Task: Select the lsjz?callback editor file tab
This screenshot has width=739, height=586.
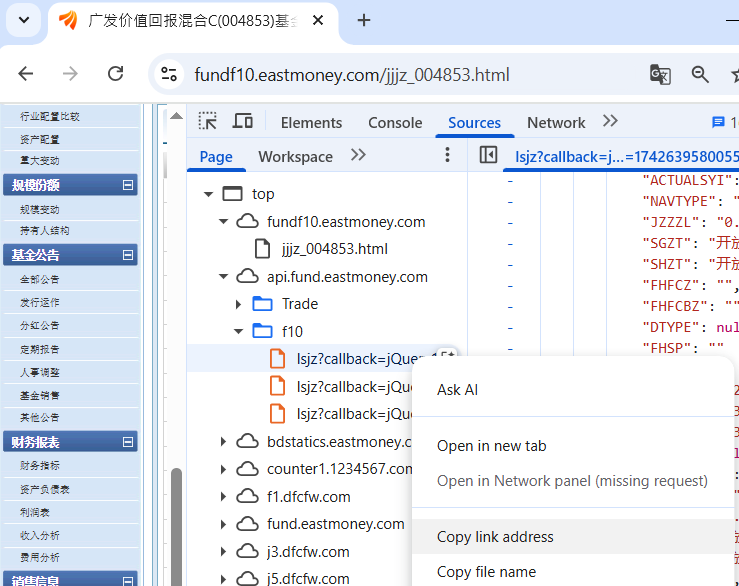Action: tap(626, 157)
